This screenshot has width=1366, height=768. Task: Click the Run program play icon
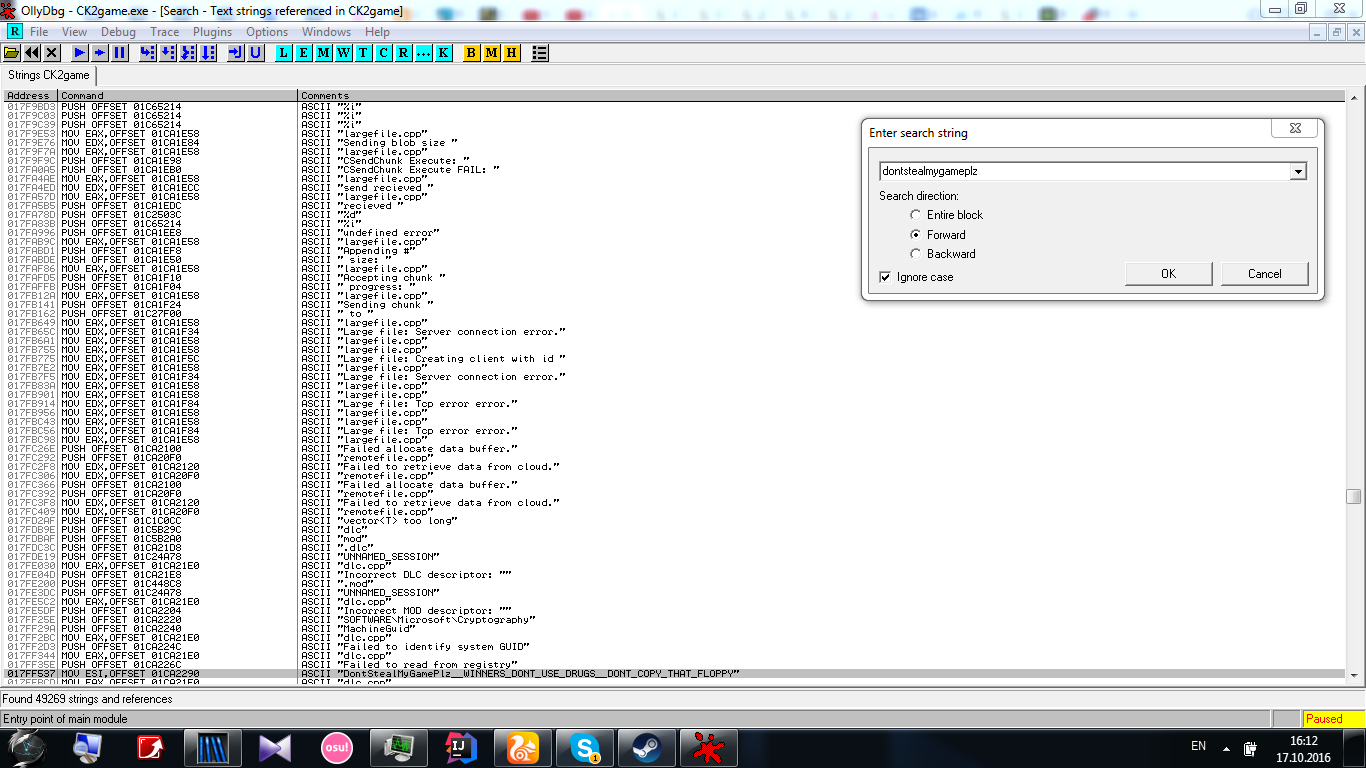coord(80,53)
